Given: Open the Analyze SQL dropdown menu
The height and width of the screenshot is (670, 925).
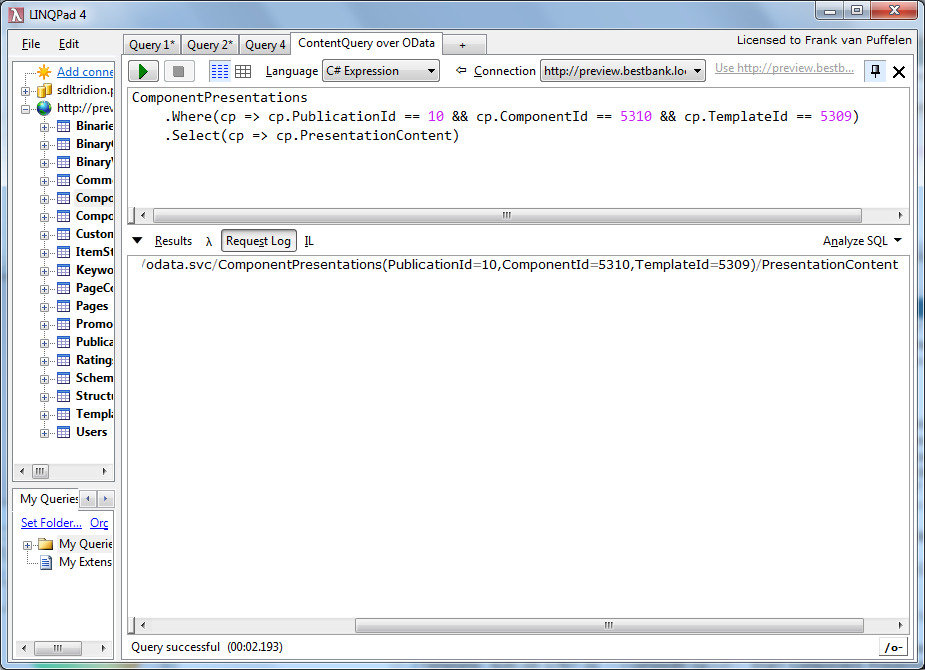Looking at the screenshot, I should click(x=862, y=241).
